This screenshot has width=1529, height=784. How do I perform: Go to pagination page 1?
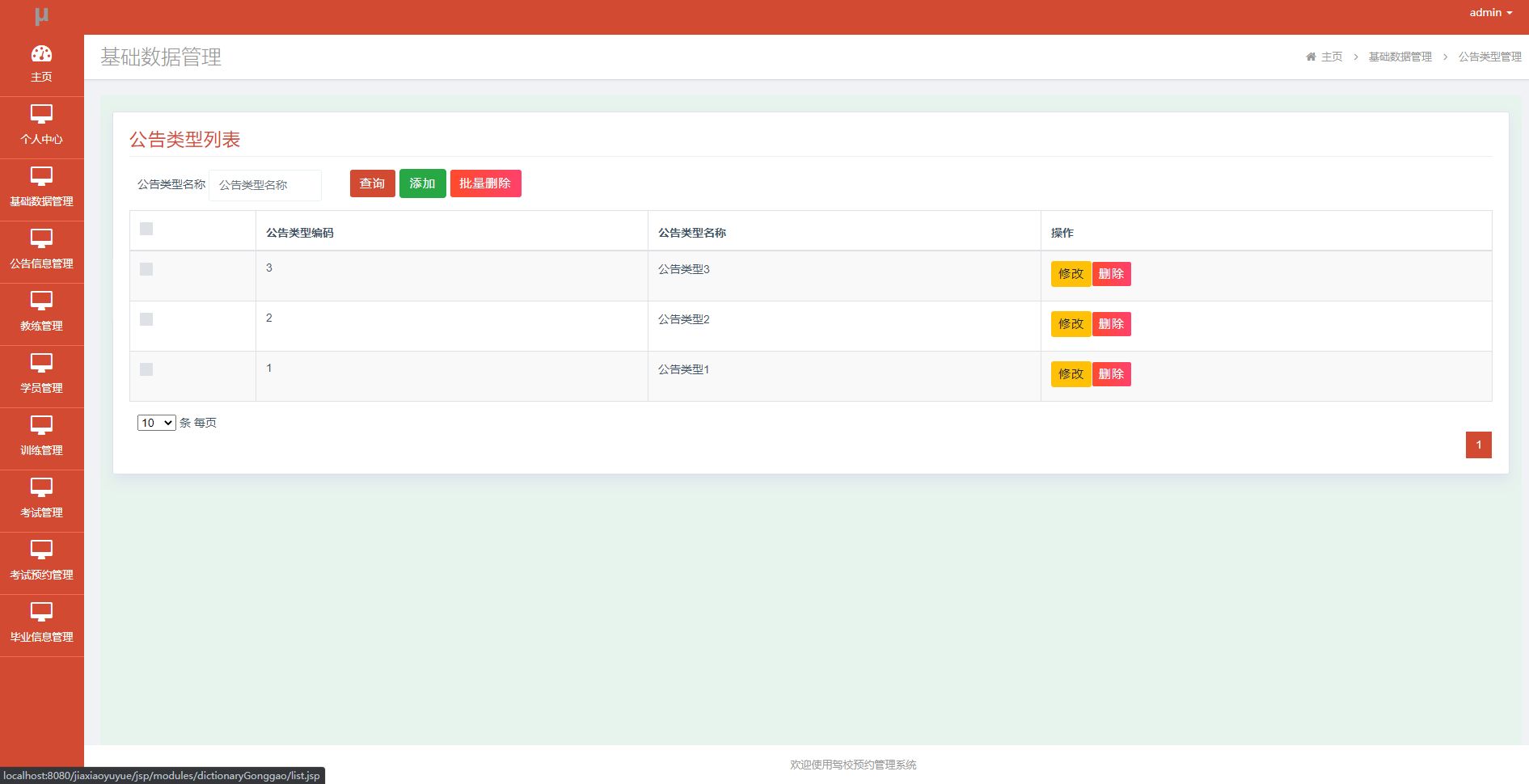pyautogui.click(x=1478, y=445)
